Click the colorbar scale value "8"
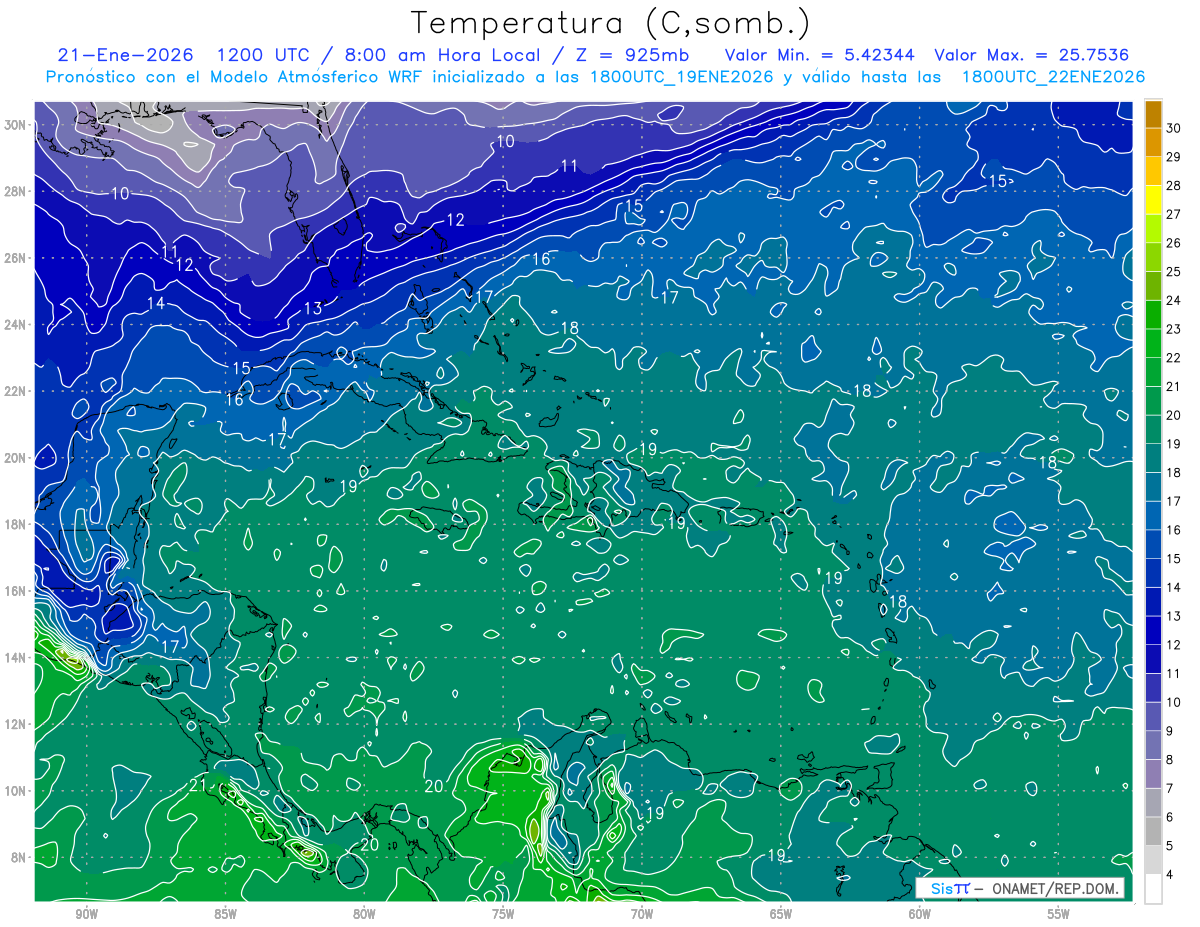This screenshot has height=927, width=1200. pyautogui.click(x=1171, y=760)
